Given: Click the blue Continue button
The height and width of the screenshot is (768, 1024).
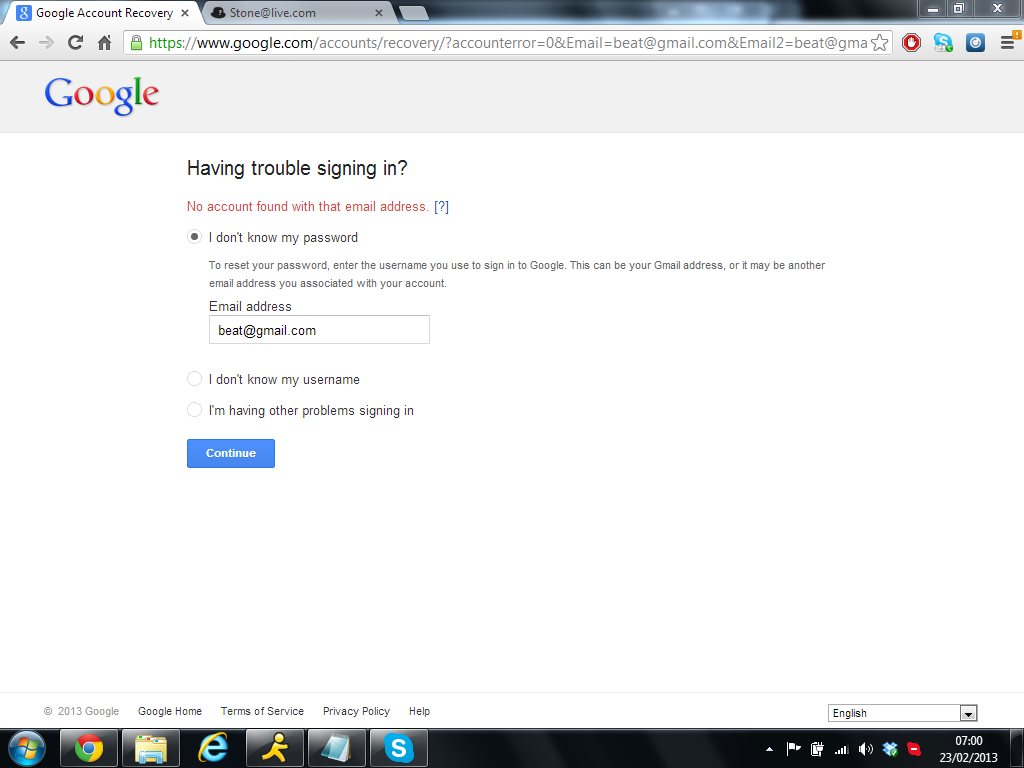Looking at the screenshot, I should pos(231,453).
